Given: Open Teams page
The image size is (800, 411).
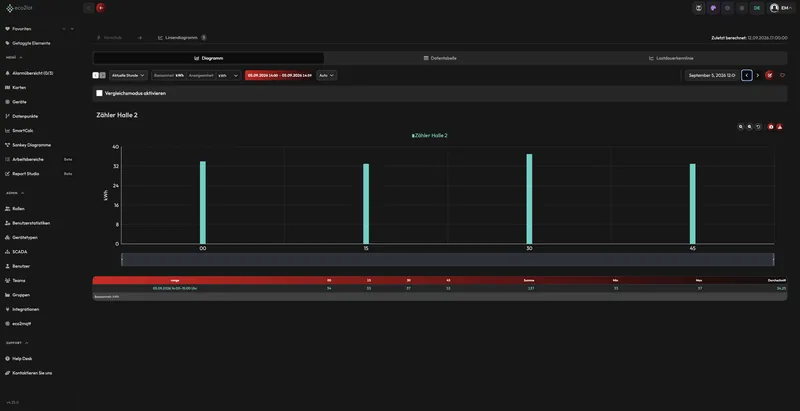Looking at the screenshot, I should [x=15, y=280].
